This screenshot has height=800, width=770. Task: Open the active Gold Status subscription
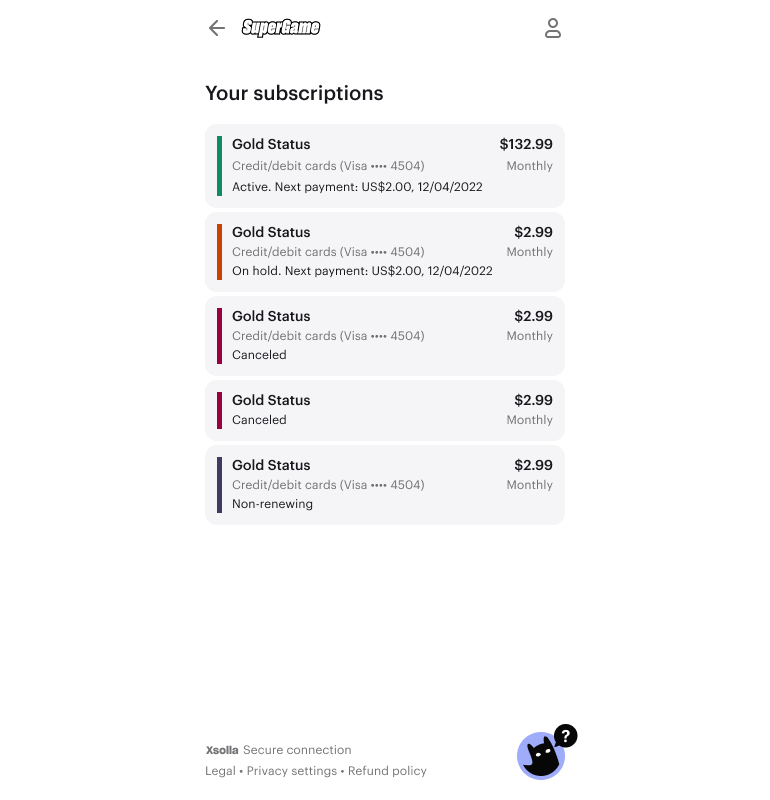click(x=385, y=166)
